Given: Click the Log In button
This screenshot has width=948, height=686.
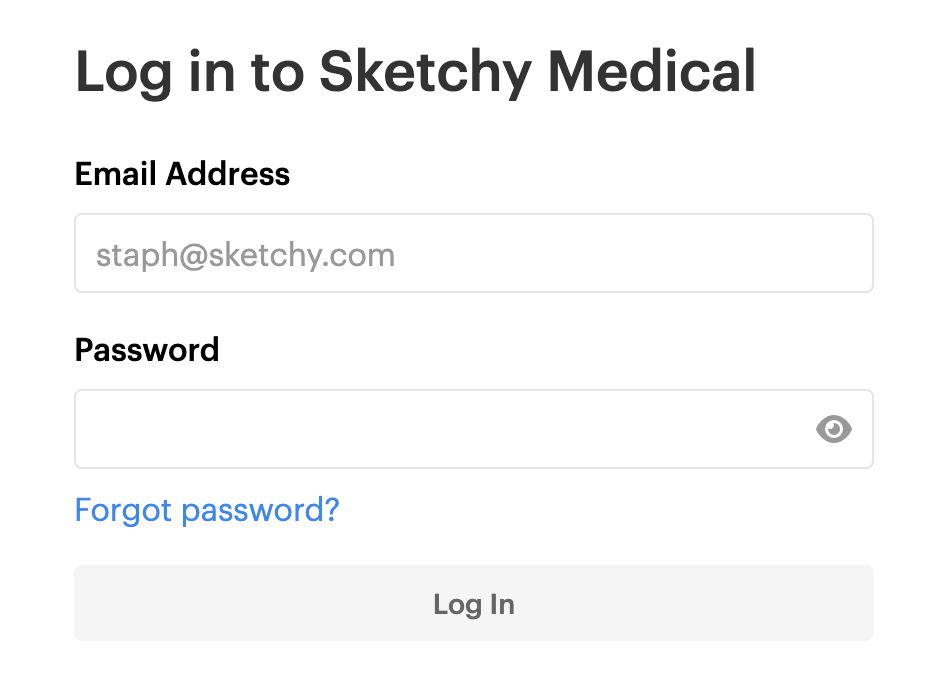Looking at the screenshot, I should tap(474, 603).
